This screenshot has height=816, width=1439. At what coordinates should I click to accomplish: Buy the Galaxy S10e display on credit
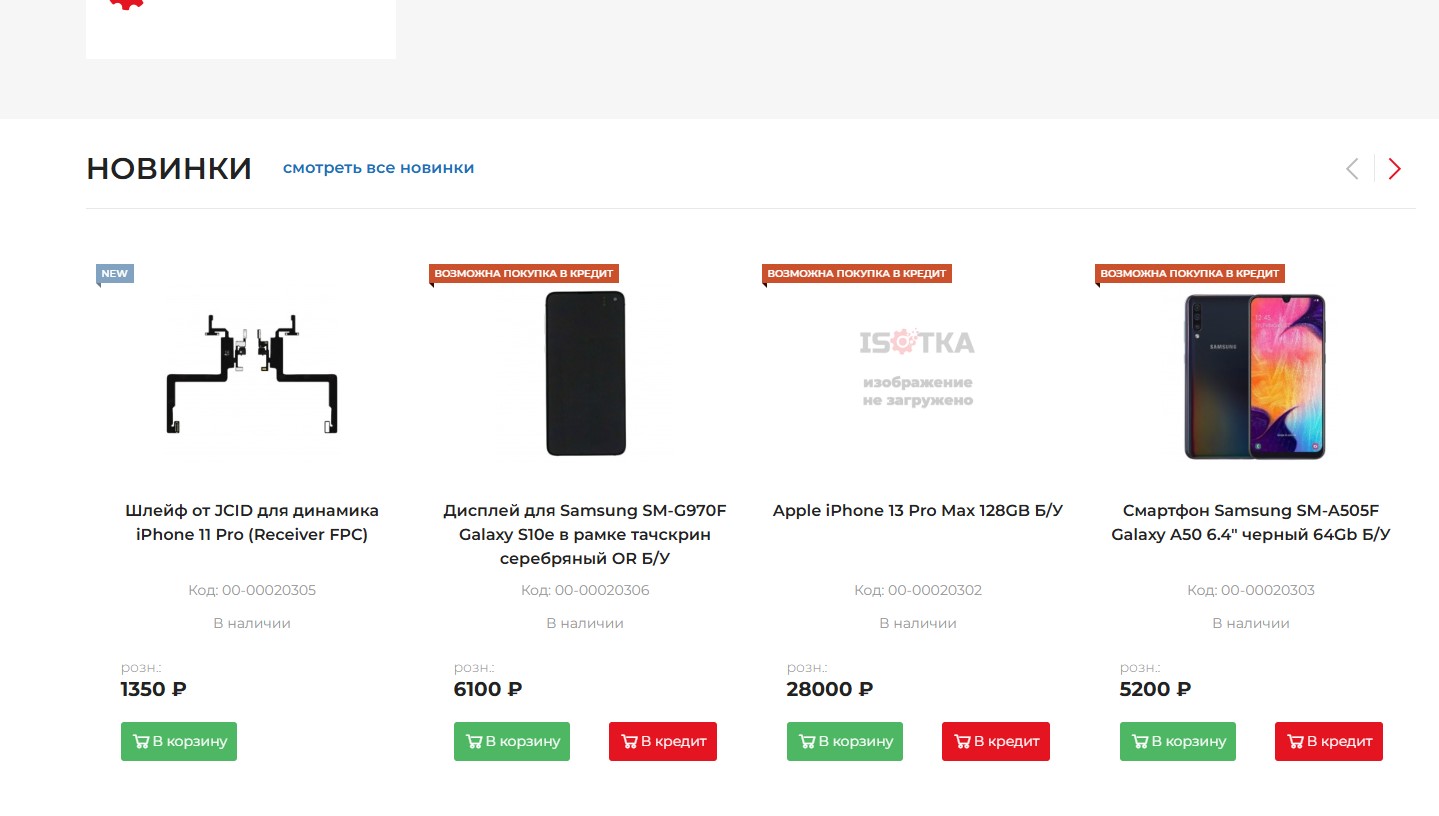(x=663, y=742)
